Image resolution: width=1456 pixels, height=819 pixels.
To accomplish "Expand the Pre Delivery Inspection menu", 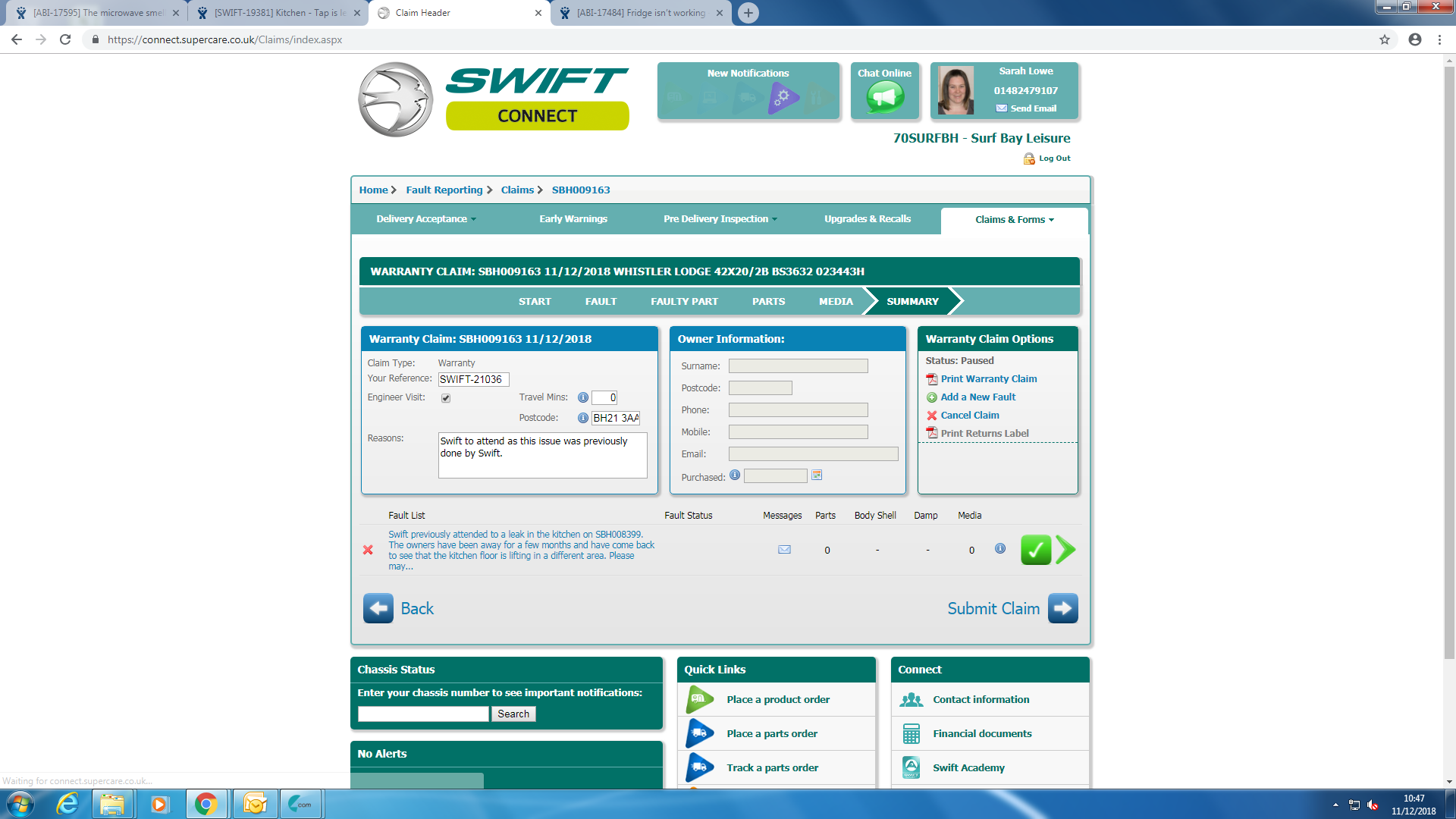I will pyautogui.click(x=720, y=219).
